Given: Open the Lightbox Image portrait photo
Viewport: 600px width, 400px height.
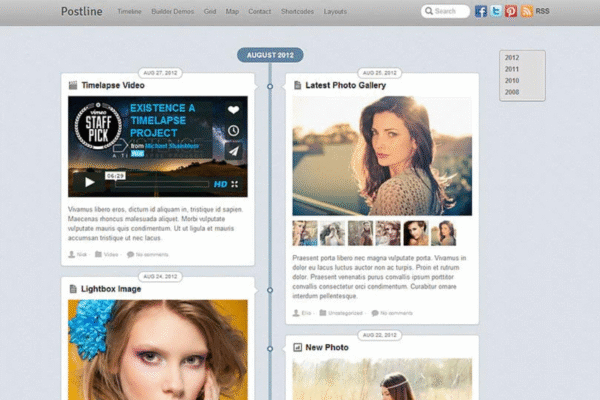Looking at the screenshot, I should click(158, 350).
